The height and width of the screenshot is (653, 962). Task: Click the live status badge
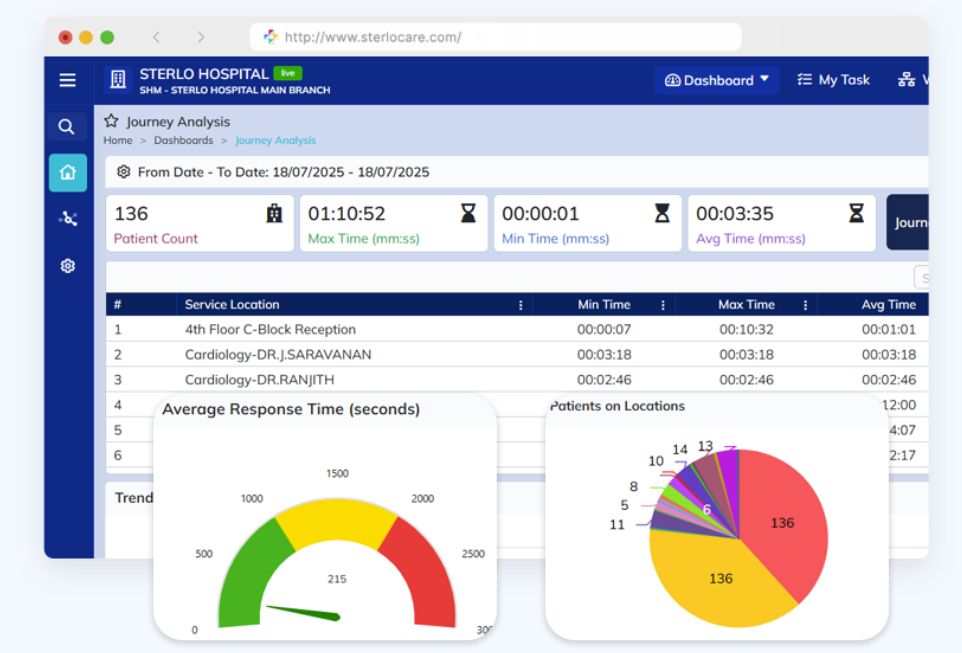(x=285, y=72)
